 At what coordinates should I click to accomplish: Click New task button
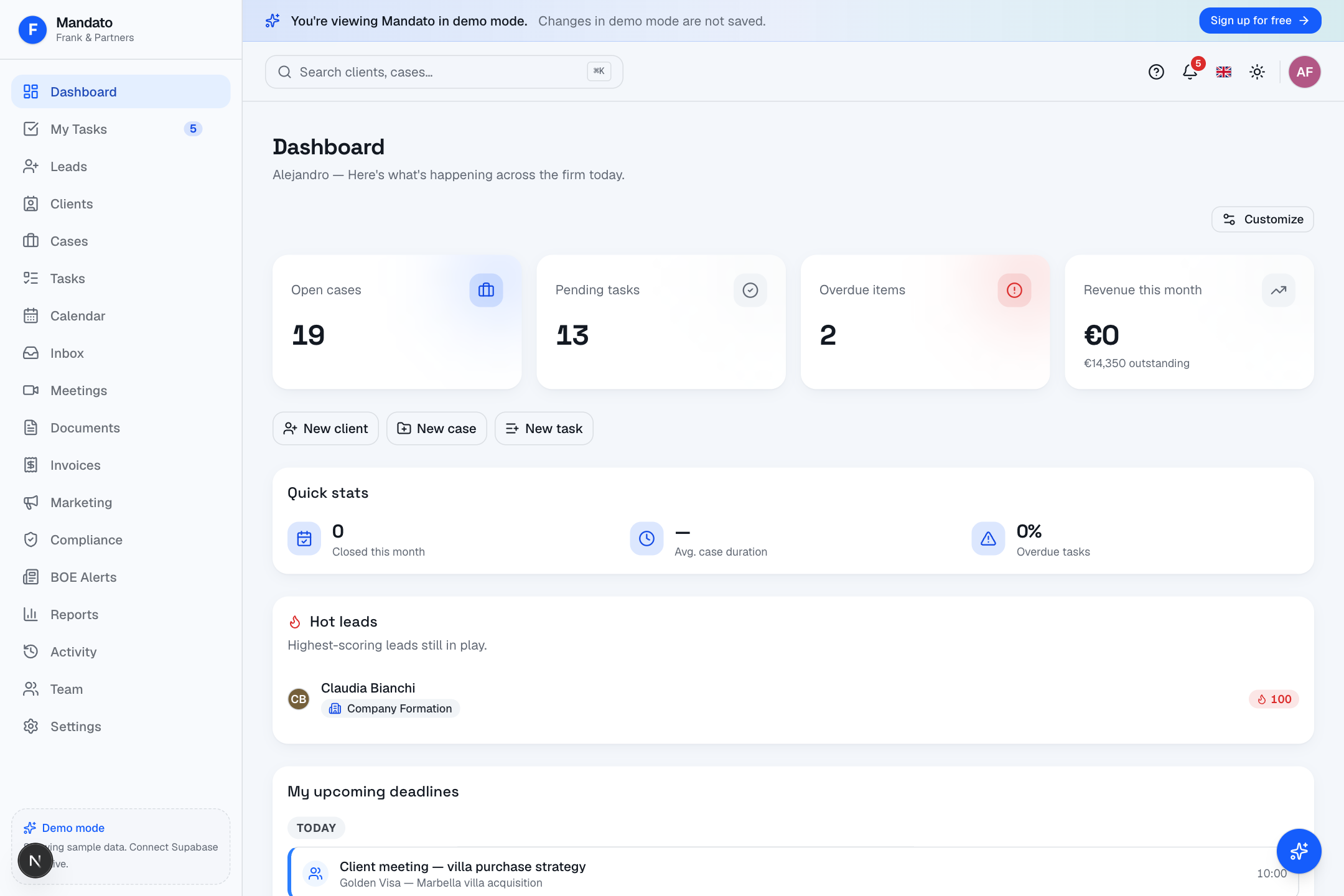pyautogui.click(x=544, y=428)
